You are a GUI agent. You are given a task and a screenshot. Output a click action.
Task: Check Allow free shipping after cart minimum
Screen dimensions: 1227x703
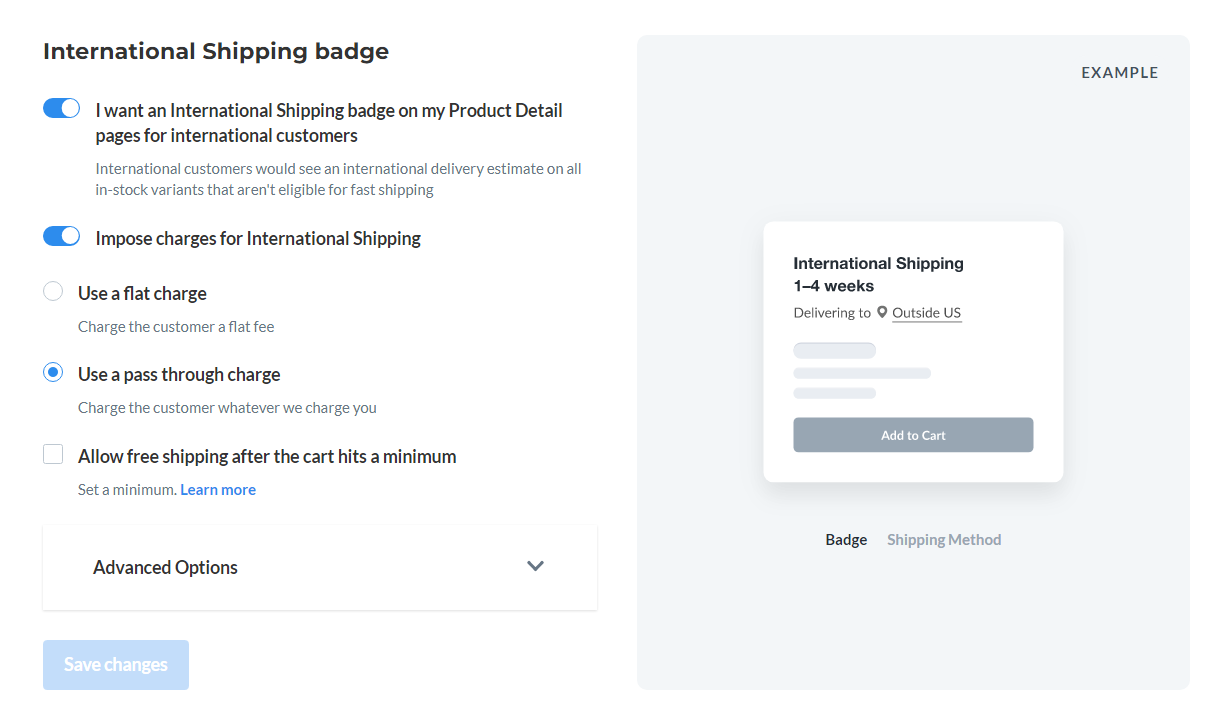(x=53, y=455)
